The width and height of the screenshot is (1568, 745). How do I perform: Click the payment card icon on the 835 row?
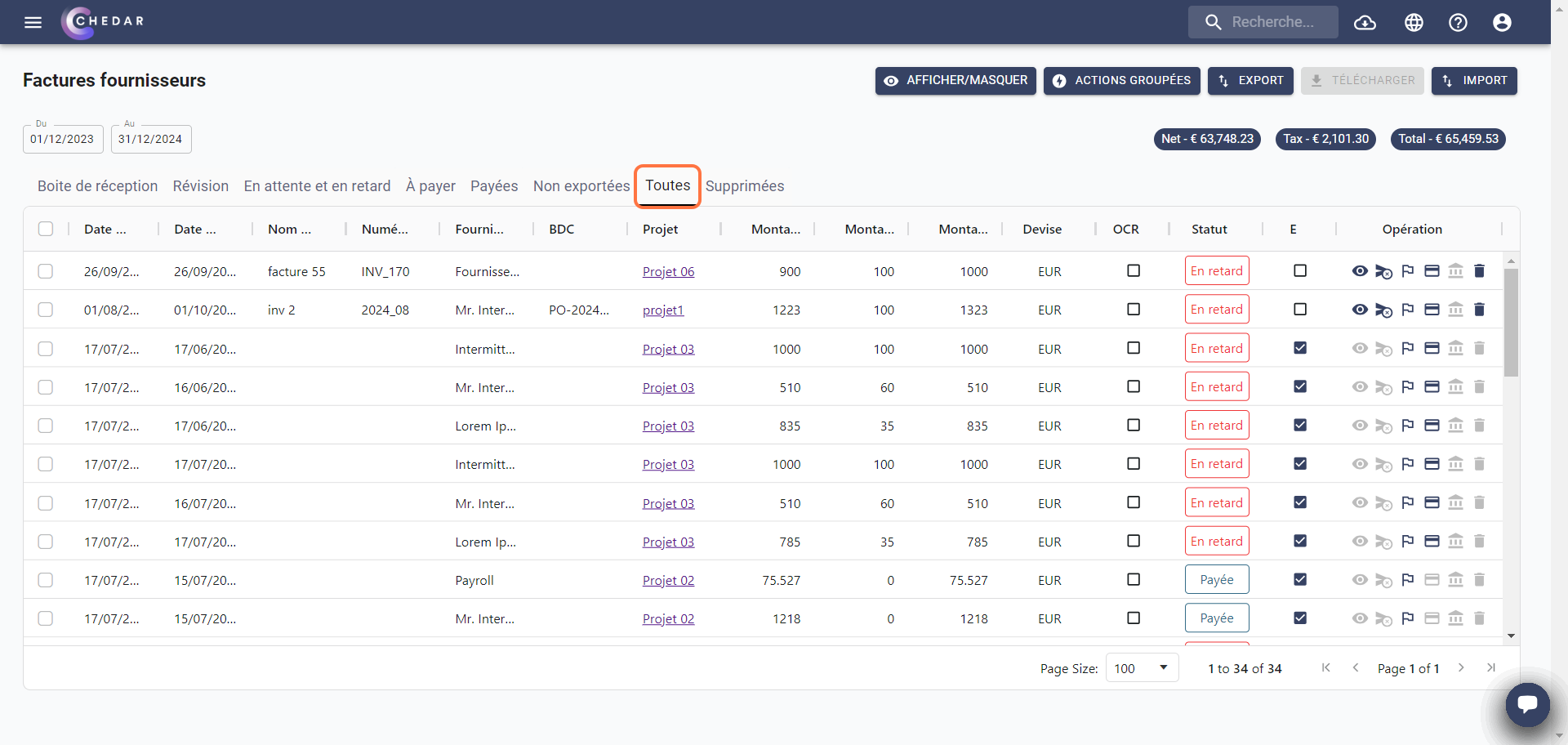(1432, 426)
